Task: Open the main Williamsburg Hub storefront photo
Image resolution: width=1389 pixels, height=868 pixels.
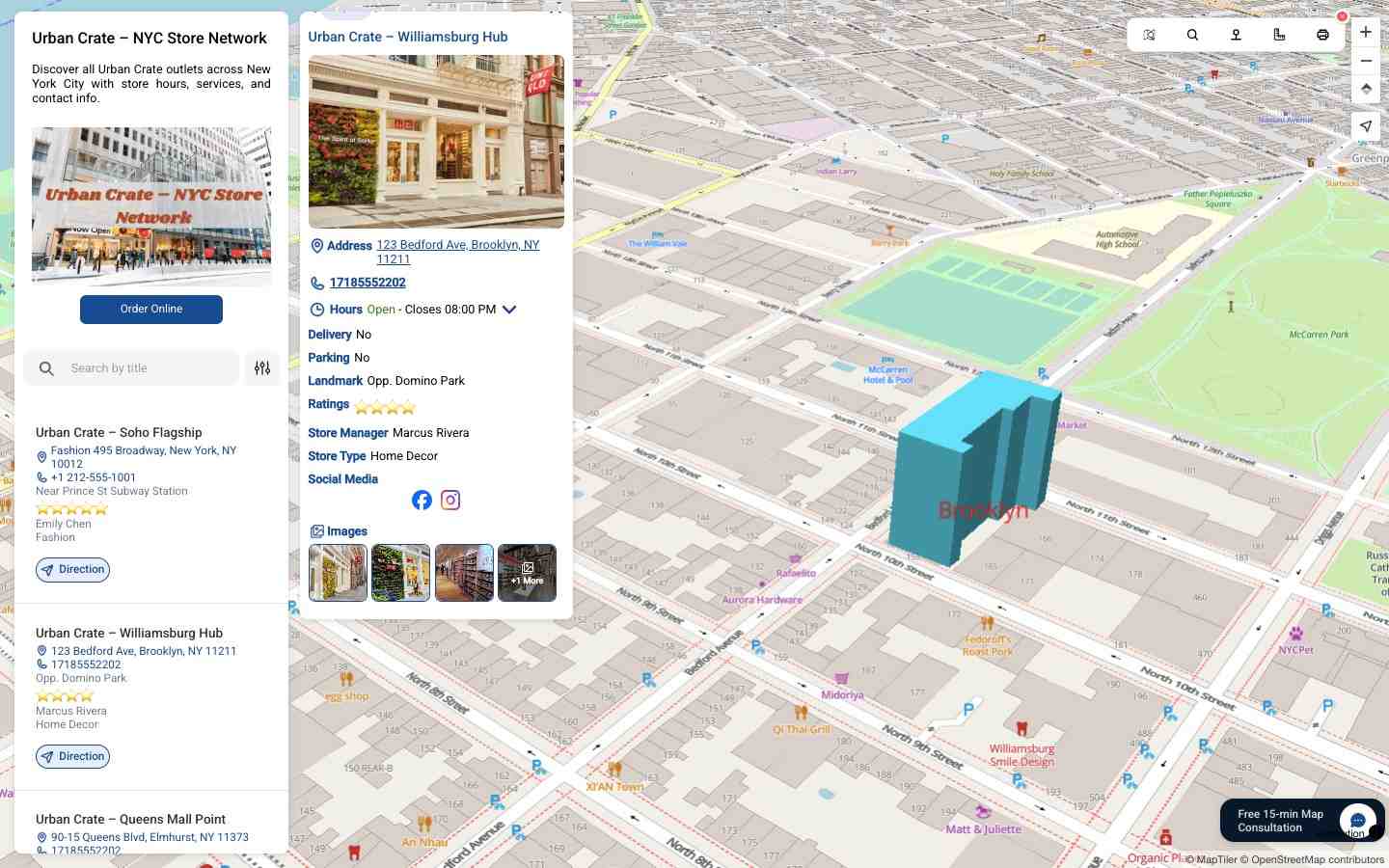Action: pos(436,142)
